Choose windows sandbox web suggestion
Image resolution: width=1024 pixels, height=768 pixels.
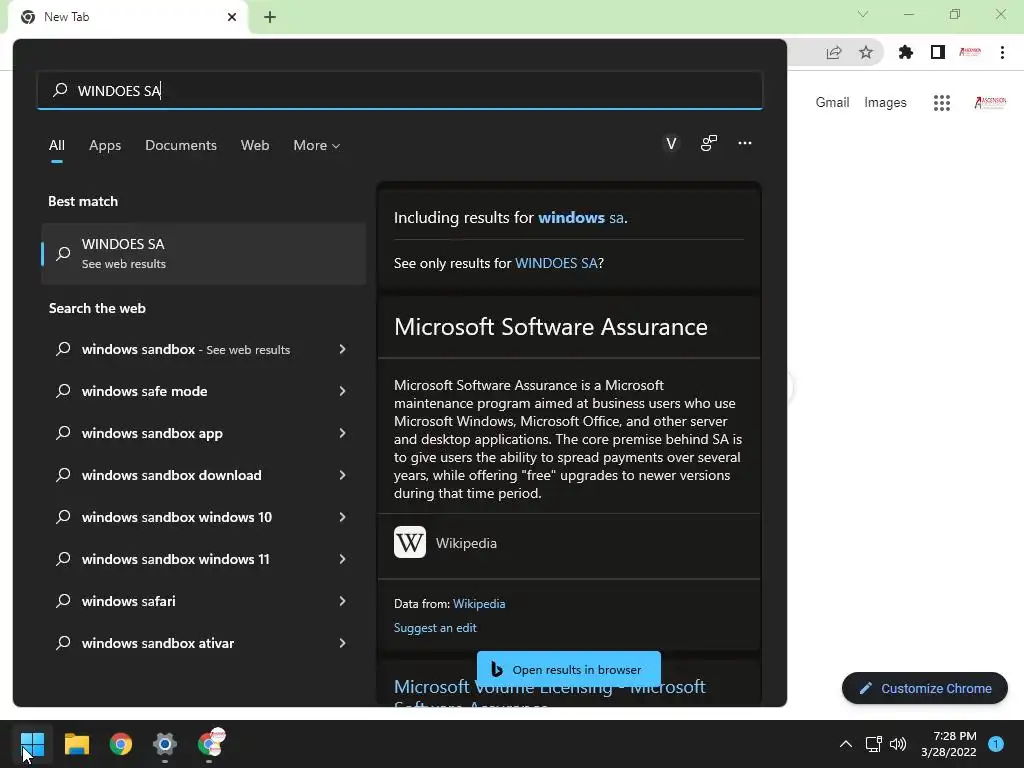pyautogui.click(x=186, y=349)
